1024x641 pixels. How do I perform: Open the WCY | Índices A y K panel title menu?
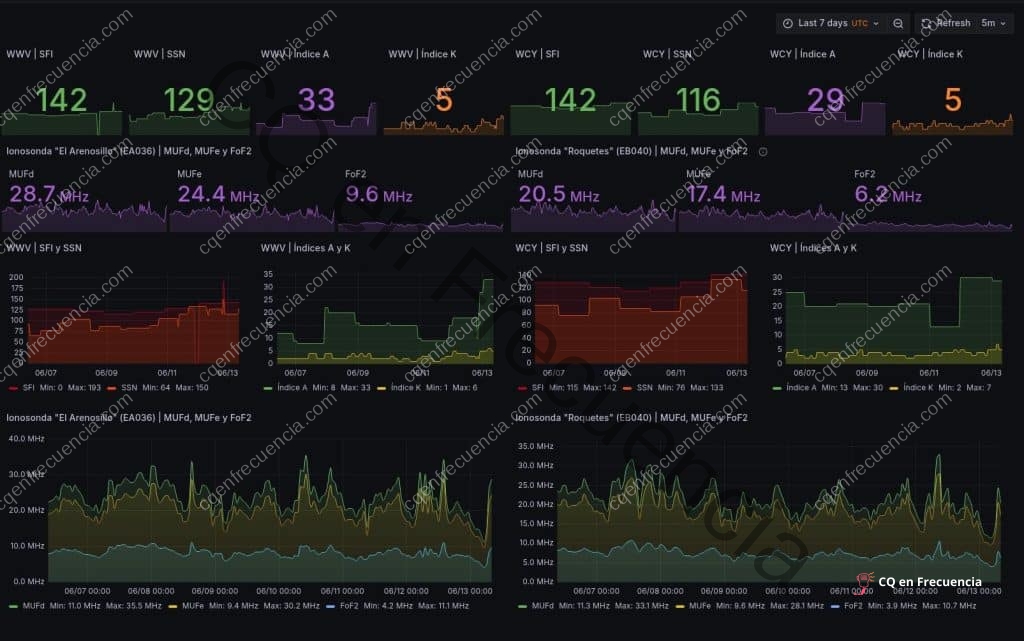coord(813,247)
